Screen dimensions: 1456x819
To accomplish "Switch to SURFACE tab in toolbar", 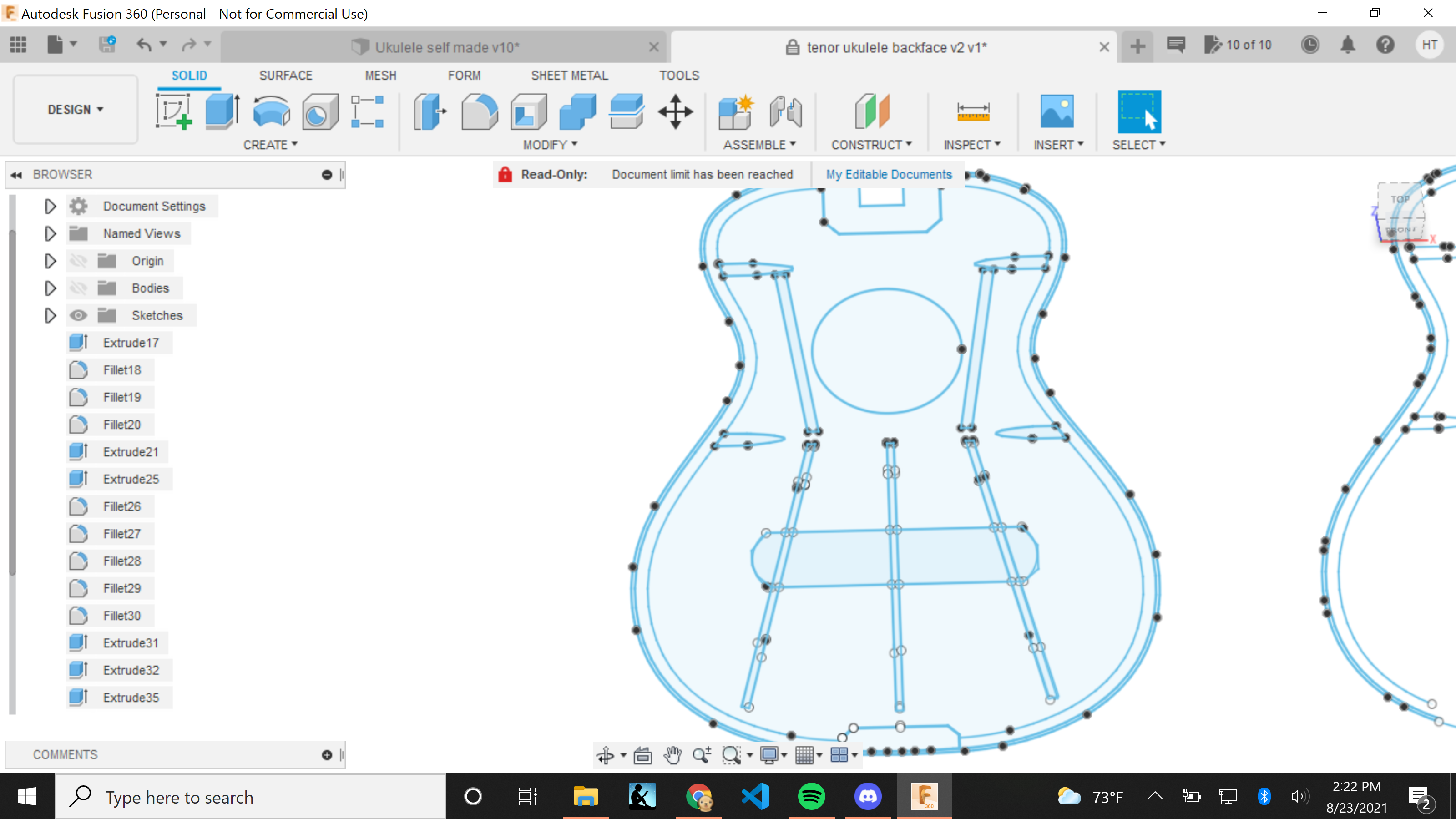I will (286, 75).
